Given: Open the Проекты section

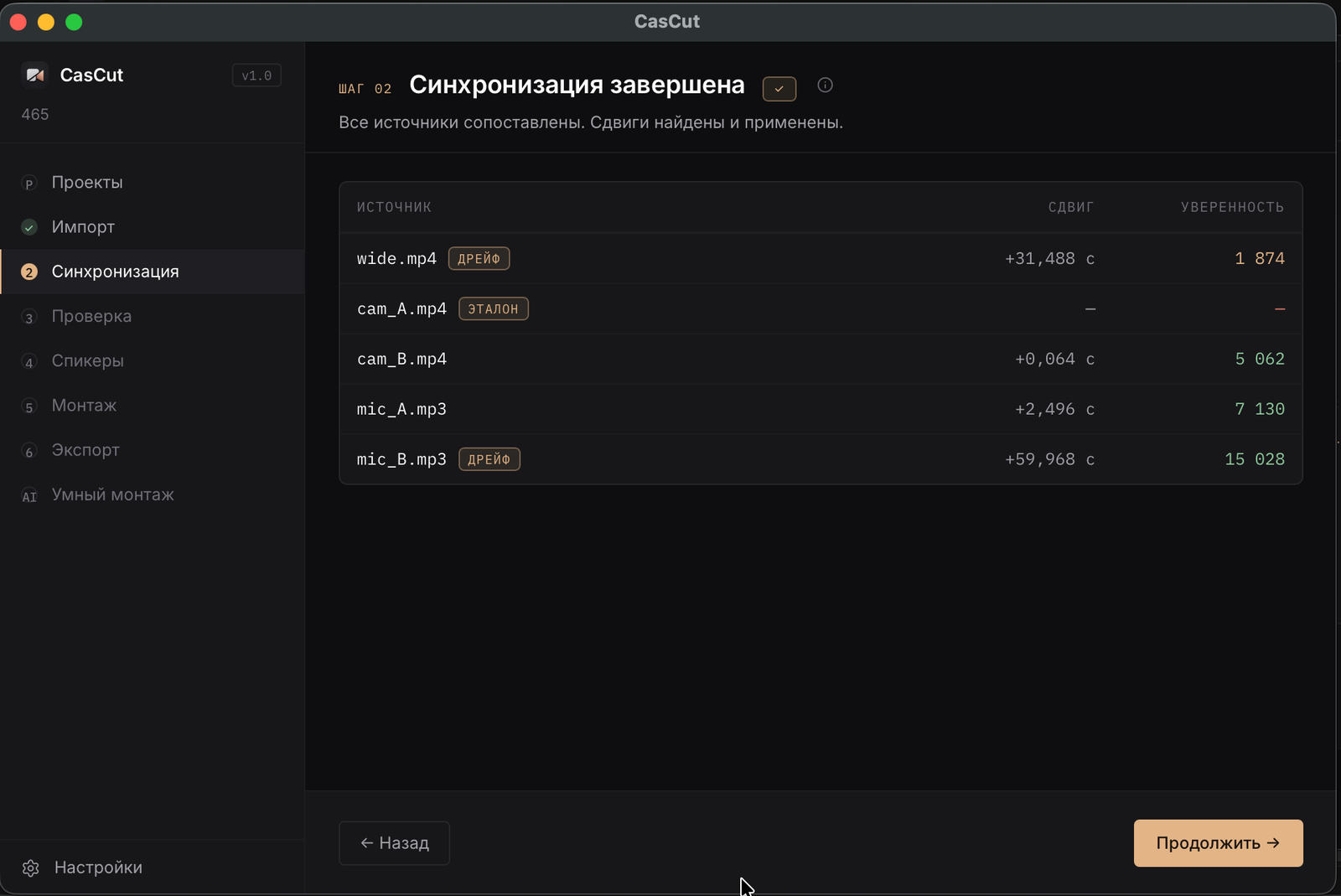Looking at the screenshot, I should click(152, 183).
